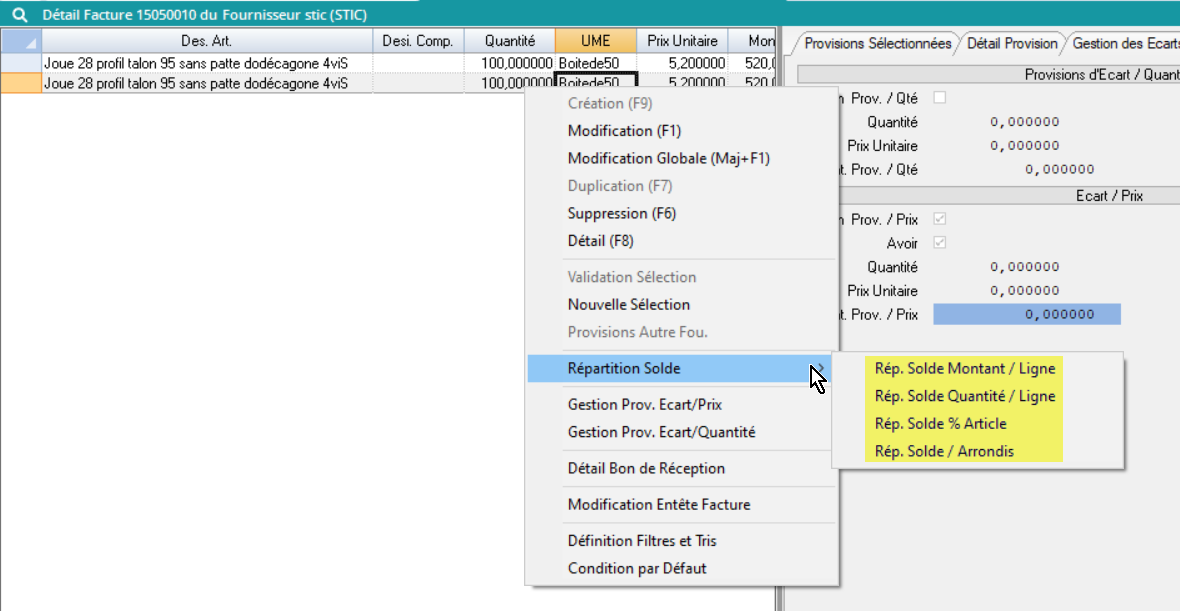This screenshot has width=1180, height=611.
Task: Click the grid select-all corner triangle
Action: pyautogui.click(x=21, y=41)
